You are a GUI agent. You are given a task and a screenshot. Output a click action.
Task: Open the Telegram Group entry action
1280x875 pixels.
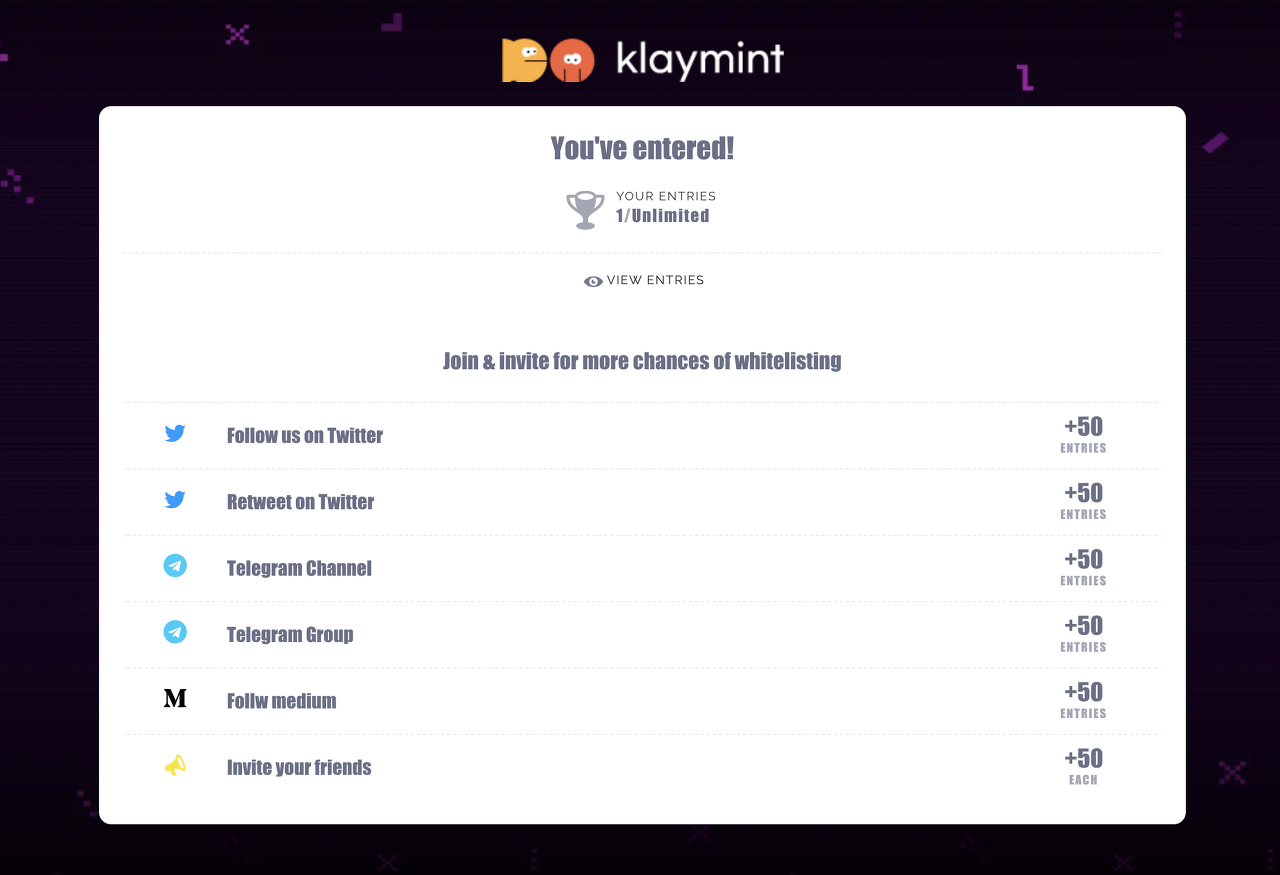click(642, 635)
